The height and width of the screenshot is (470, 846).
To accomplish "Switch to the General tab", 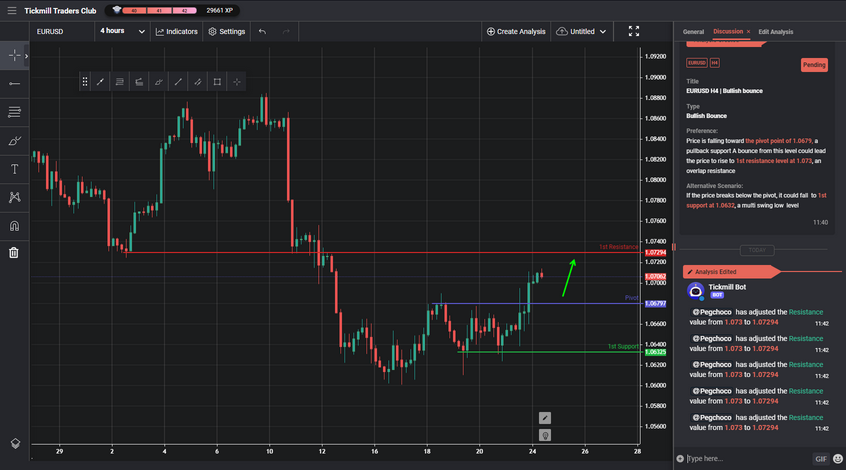I will tap(693, 32).
